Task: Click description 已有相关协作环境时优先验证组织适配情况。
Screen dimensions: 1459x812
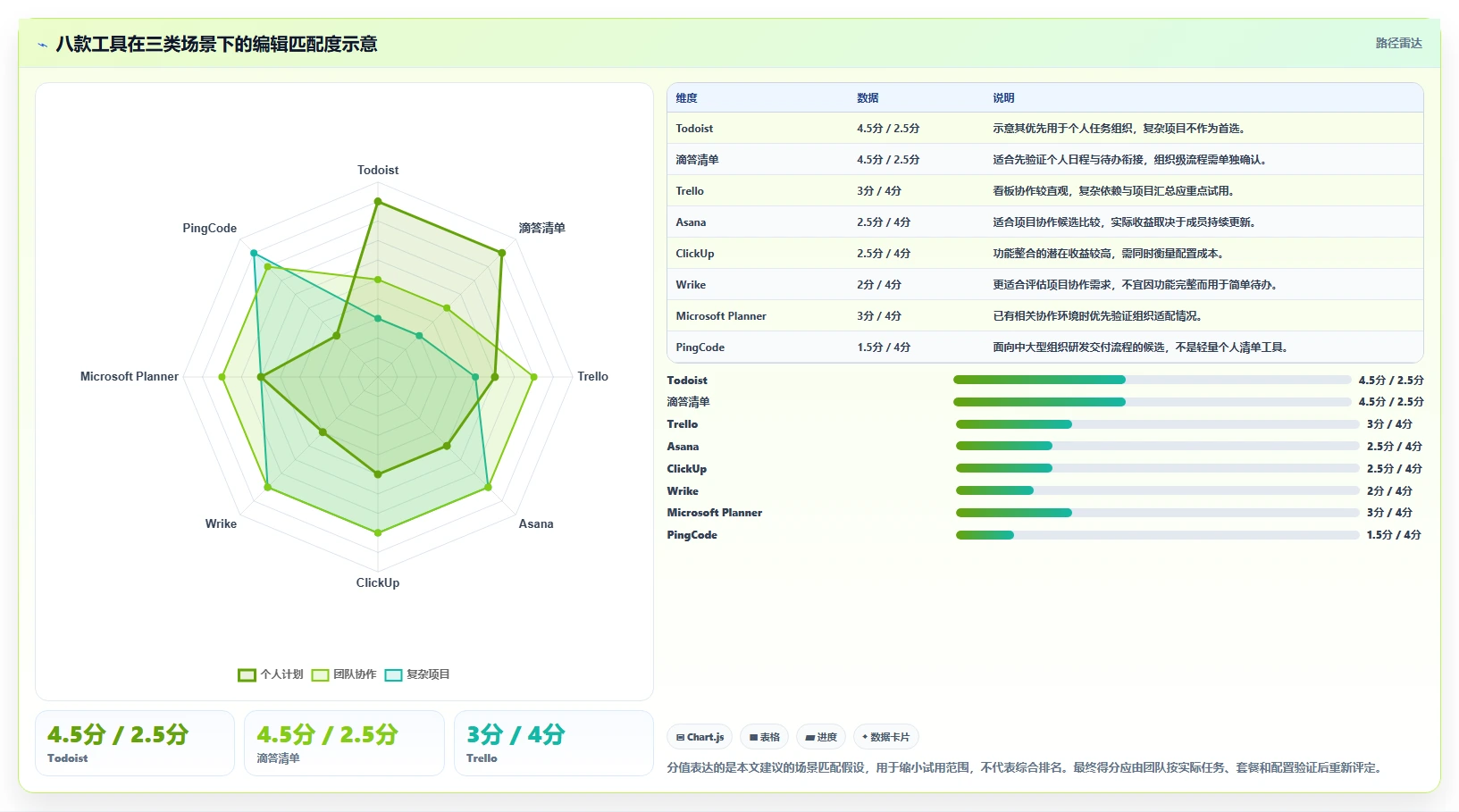Action: tap(1100, 316)
